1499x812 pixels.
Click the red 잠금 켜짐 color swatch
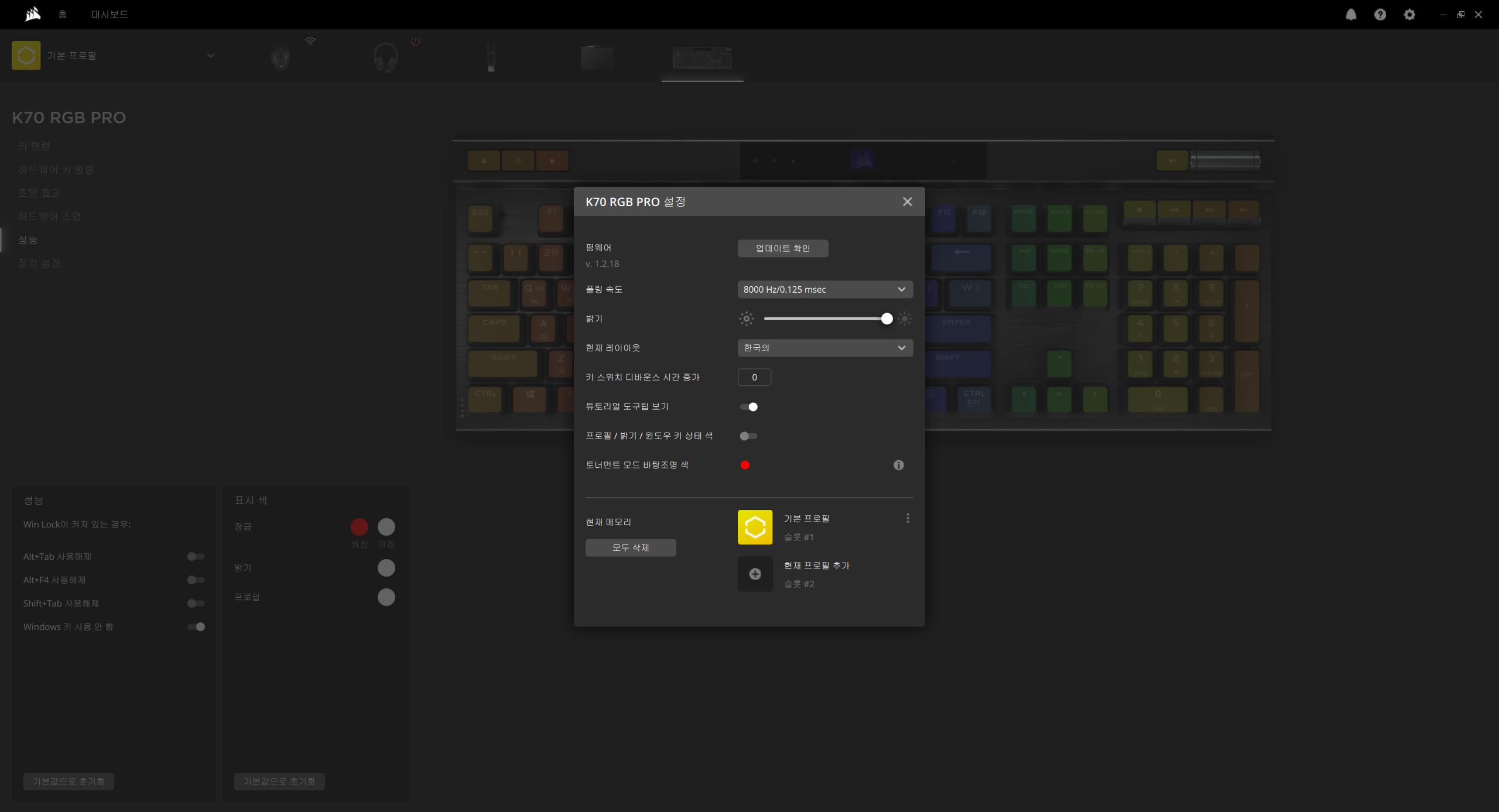(359, 527)
